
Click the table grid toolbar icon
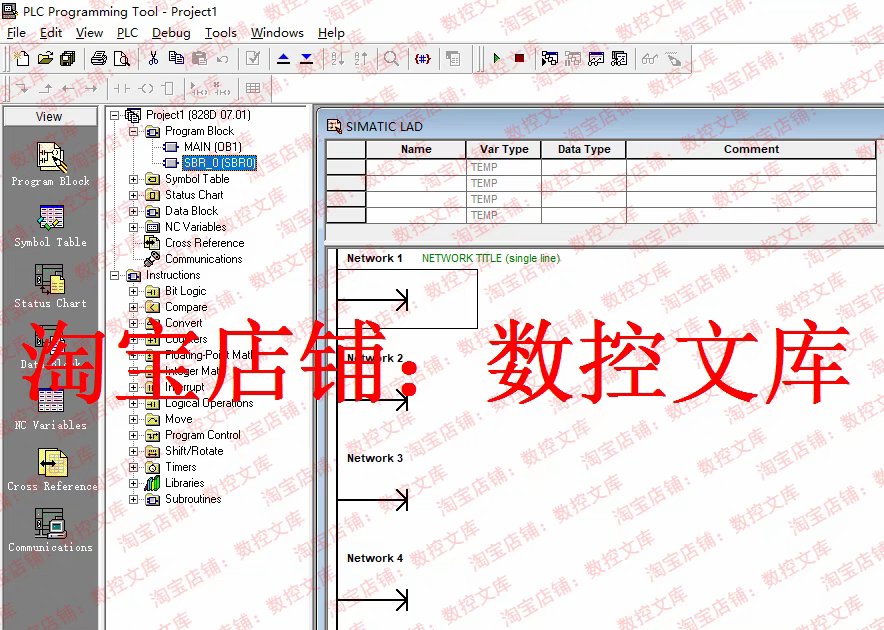point(253,89)
